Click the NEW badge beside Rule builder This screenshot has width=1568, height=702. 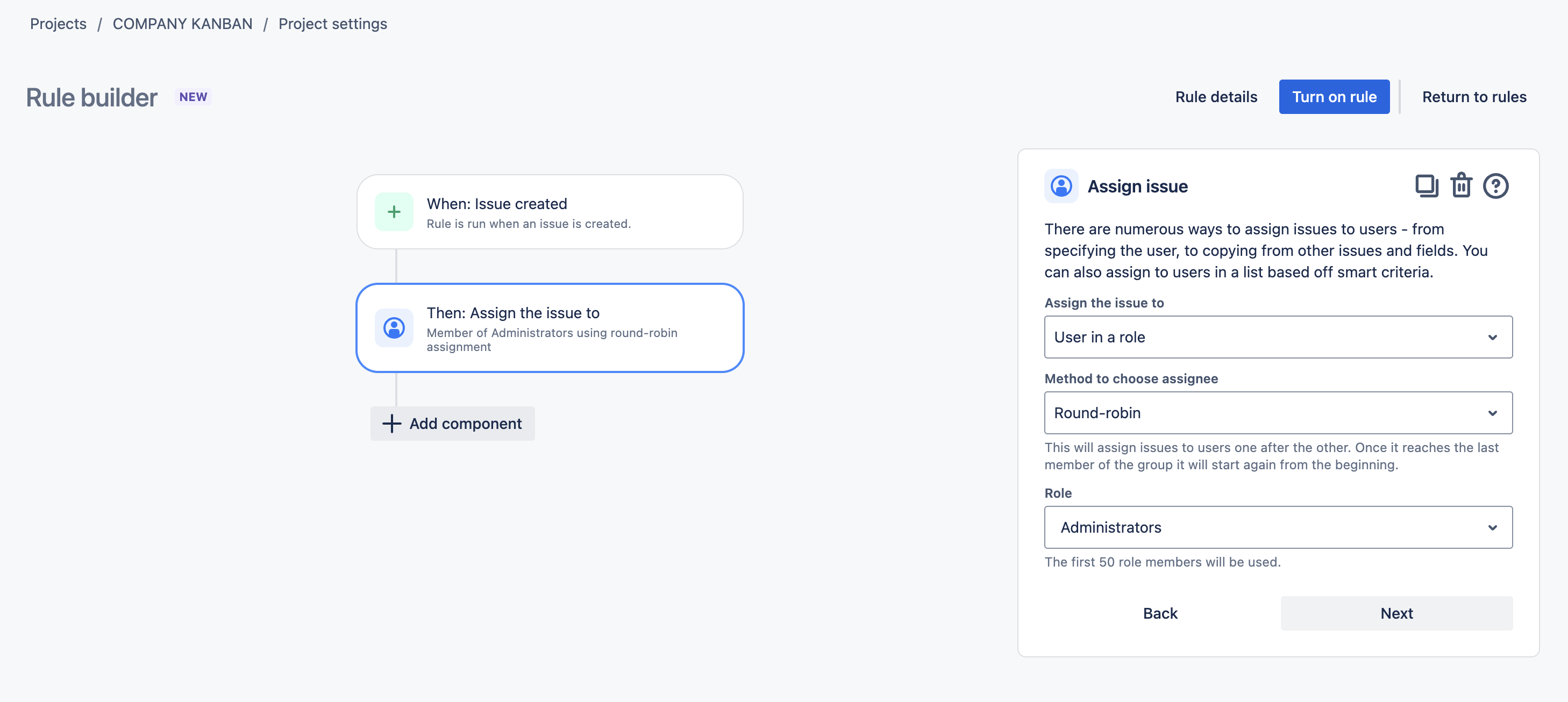point(193,97)
